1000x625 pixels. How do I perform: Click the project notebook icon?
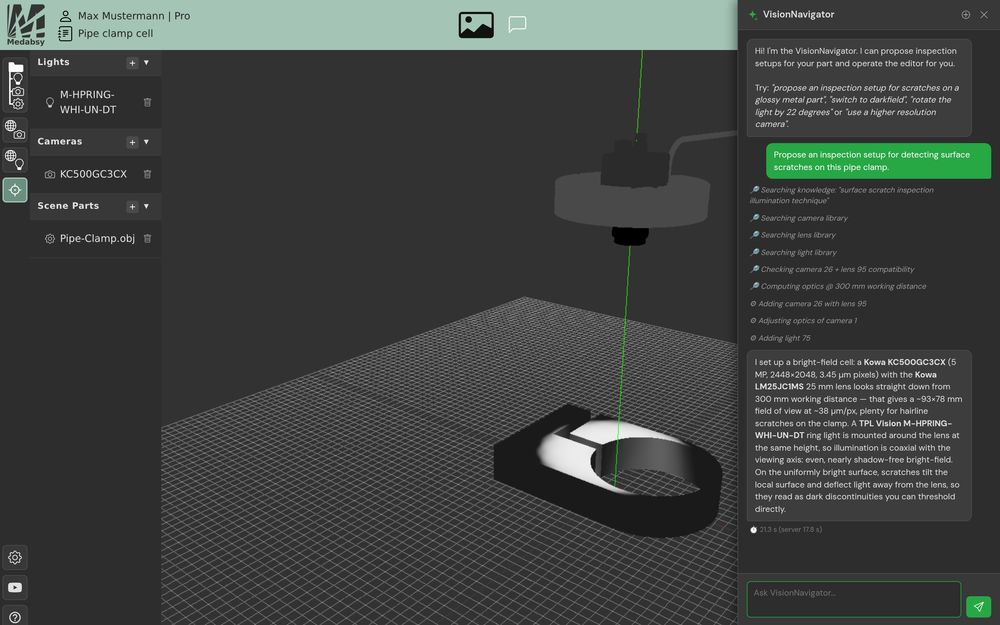coord(65,33)
